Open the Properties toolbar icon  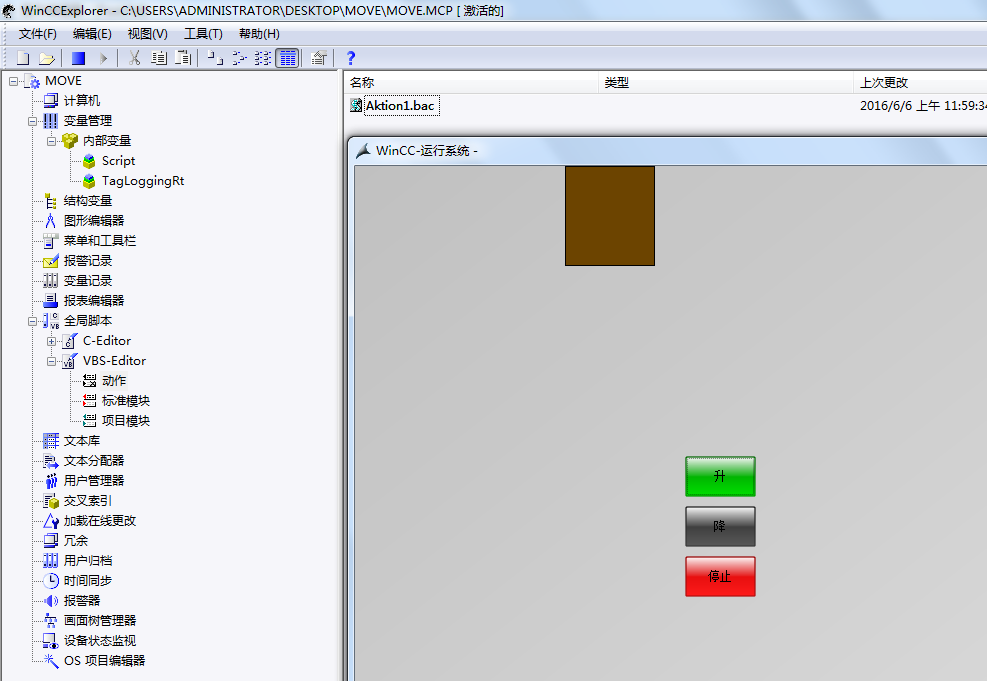coord(319,58)
